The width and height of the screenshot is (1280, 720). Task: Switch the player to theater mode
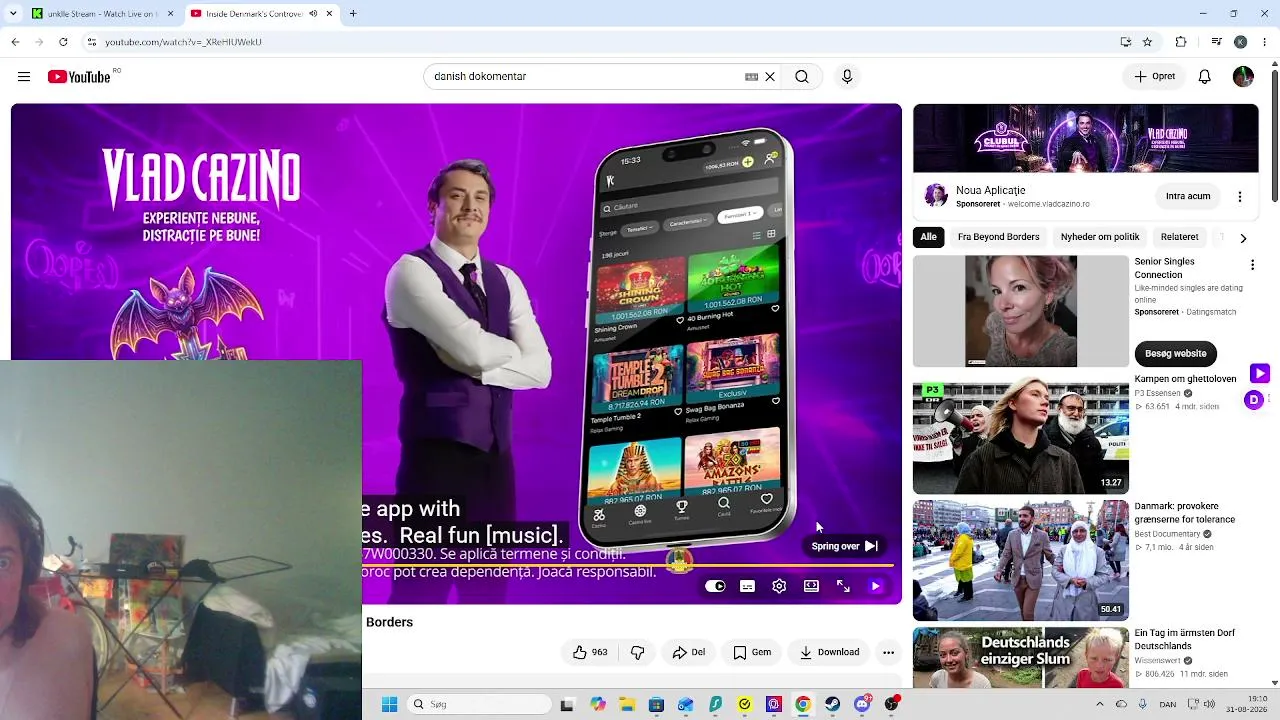click(811, 586)
